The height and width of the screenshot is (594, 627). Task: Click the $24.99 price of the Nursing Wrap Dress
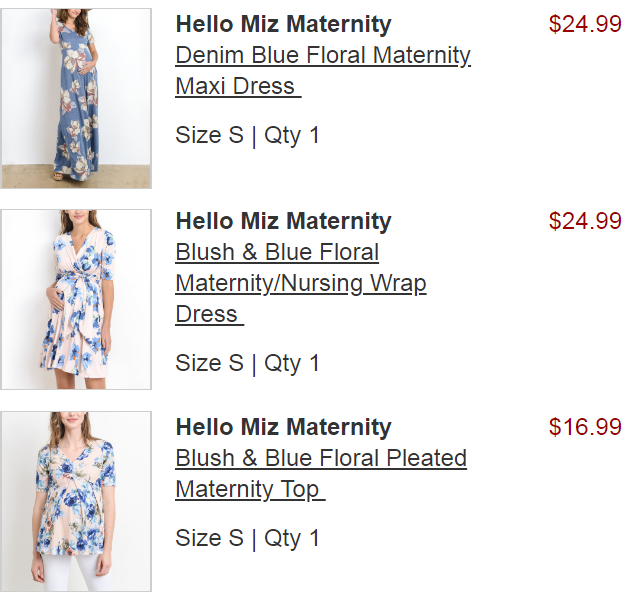click(585, 222)
